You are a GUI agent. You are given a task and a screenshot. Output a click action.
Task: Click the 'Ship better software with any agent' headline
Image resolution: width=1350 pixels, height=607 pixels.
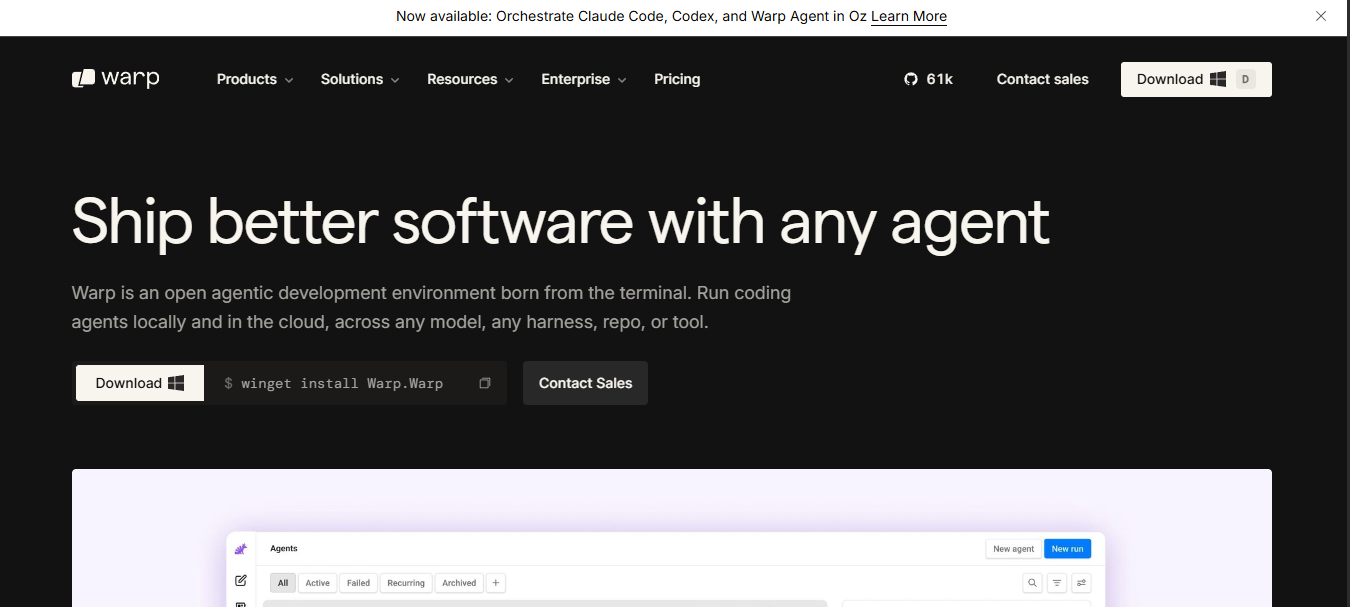[561, 221]
